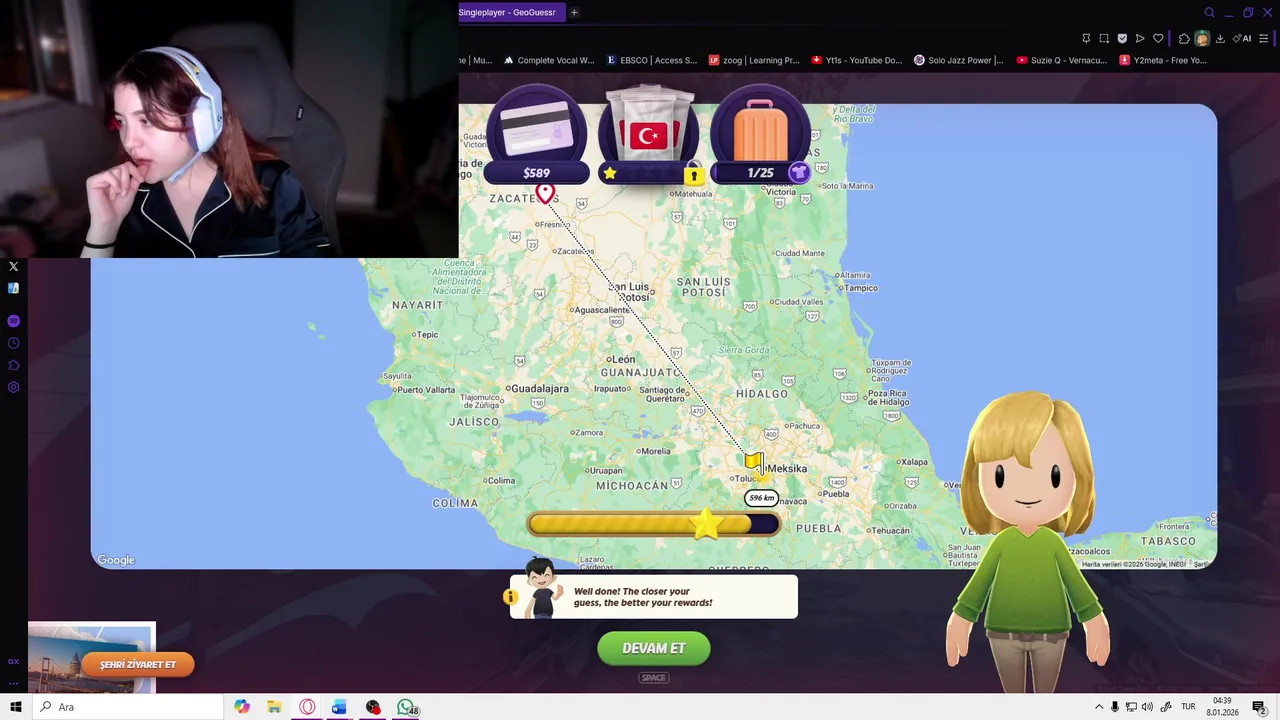Click the yellow padlock on the souvenir badge
The image size is (1280, 720).
[x=693, y=175]
